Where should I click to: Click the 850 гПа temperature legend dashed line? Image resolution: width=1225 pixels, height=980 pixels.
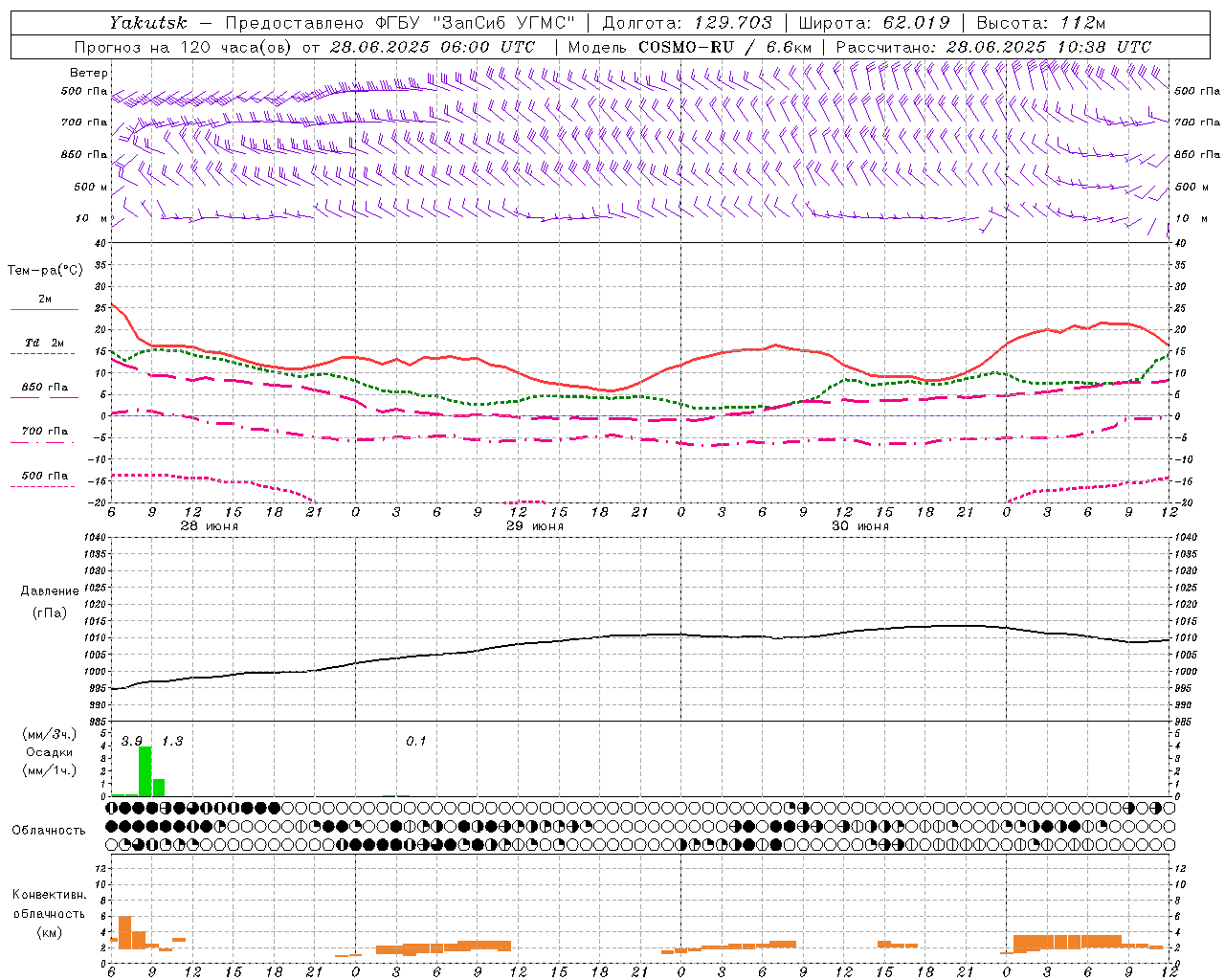click(44, 397)
